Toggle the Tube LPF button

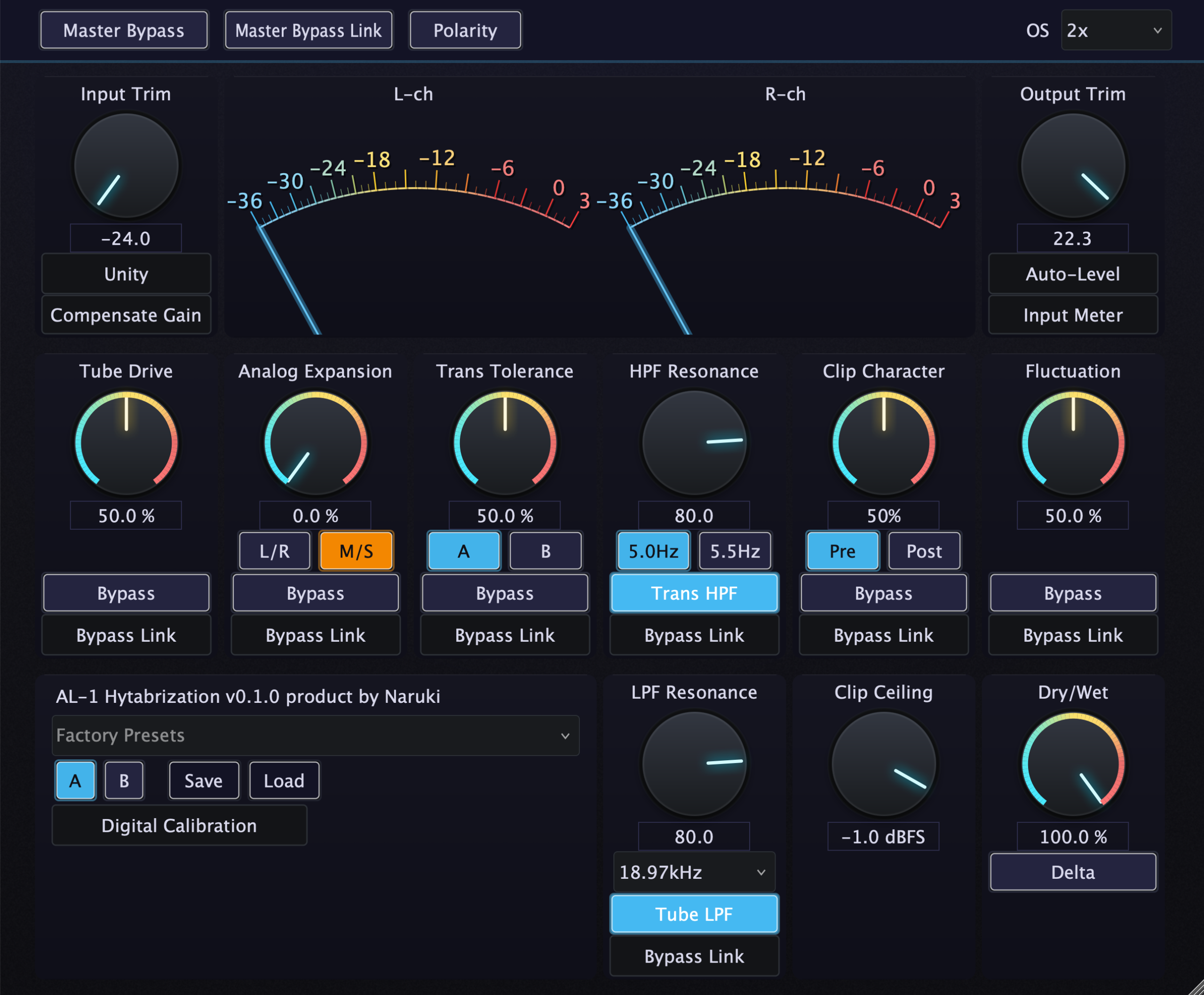[694, 914]
